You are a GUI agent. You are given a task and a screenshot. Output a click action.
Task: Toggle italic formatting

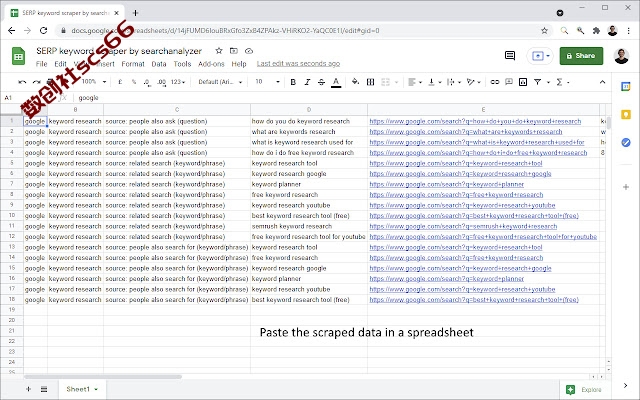pyautogui.click(x=307, y=82)
